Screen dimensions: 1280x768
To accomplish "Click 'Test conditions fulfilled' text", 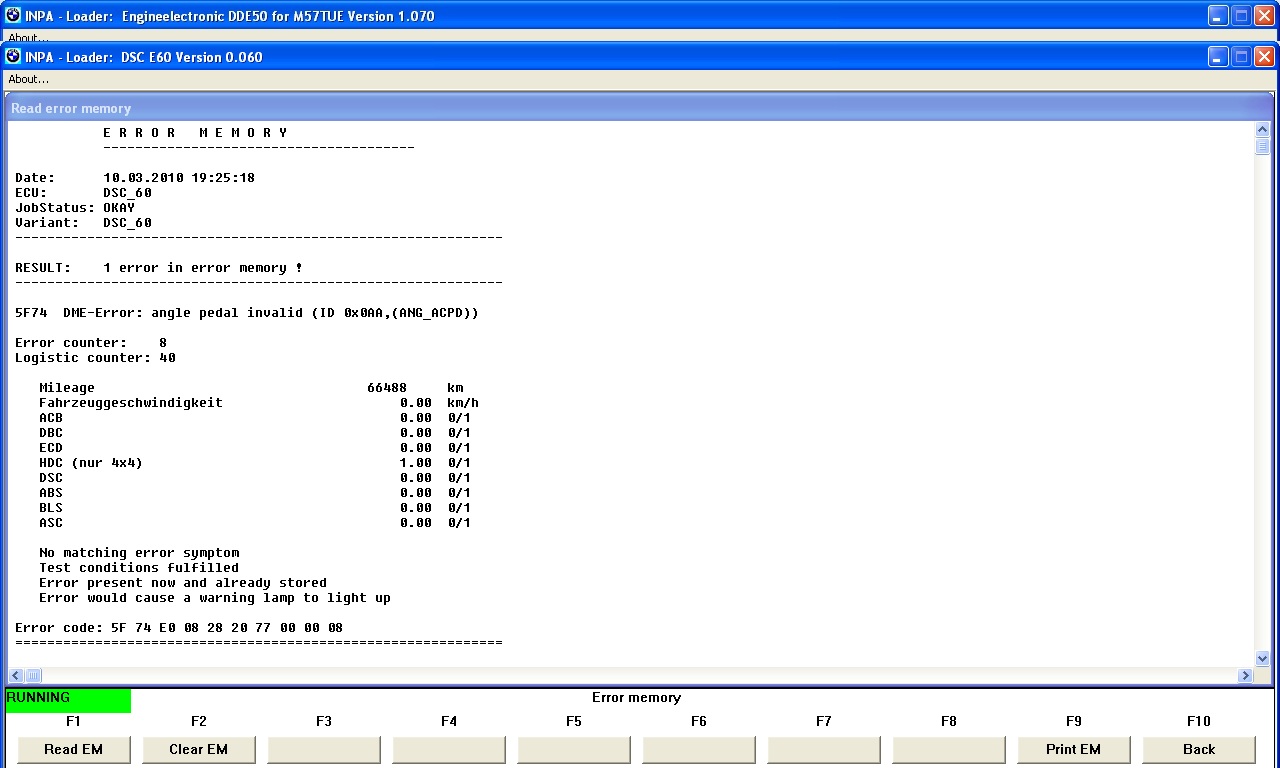I will 139,568.
